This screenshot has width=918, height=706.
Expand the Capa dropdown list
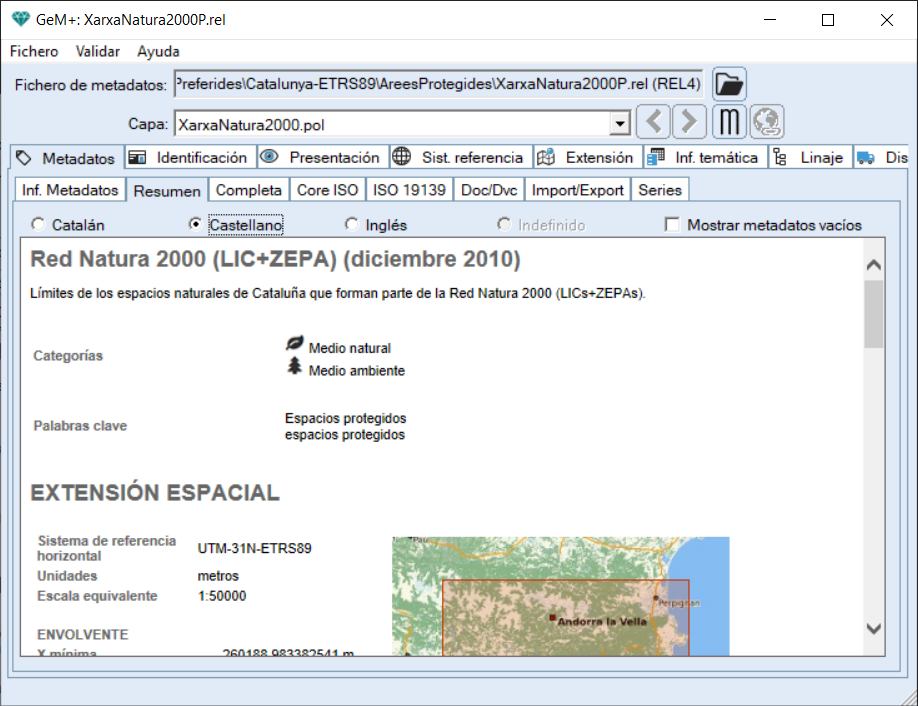click(x=620, y=124)
